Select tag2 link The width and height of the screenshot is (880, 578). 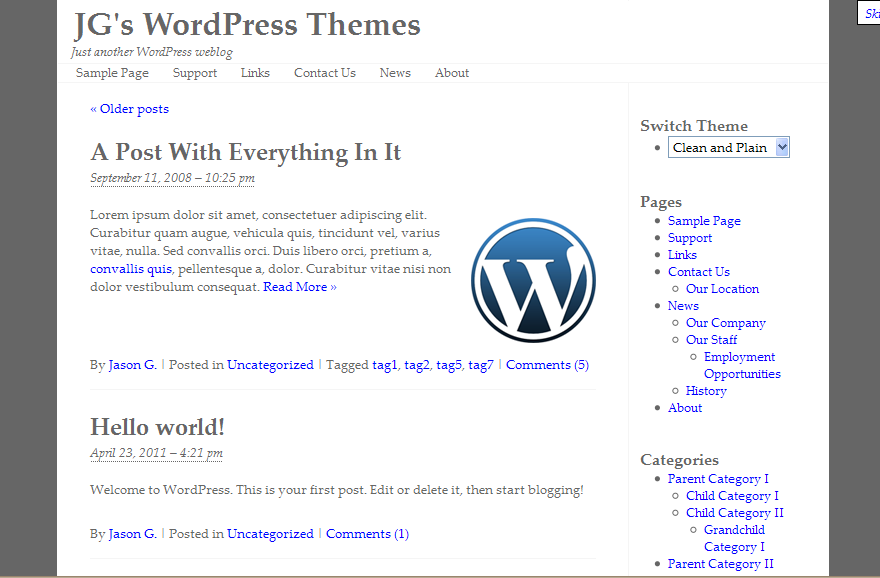pyautogui.click(x=416, y=365)
